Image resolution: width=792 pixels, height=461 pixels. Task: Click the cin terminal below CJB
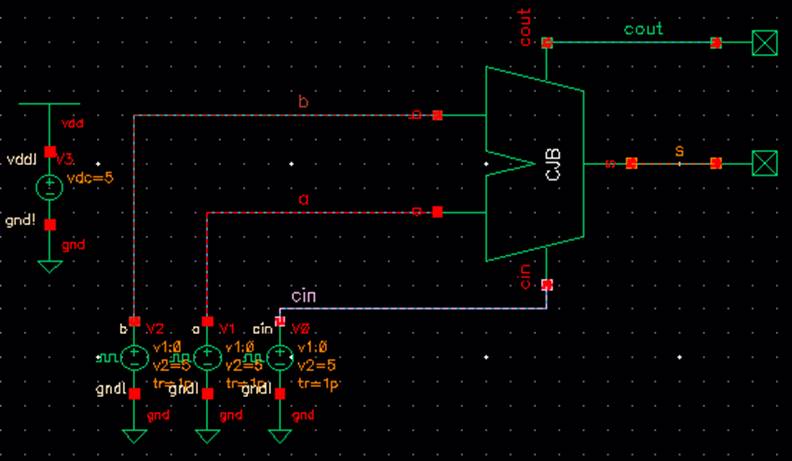(x=547, y=285)
